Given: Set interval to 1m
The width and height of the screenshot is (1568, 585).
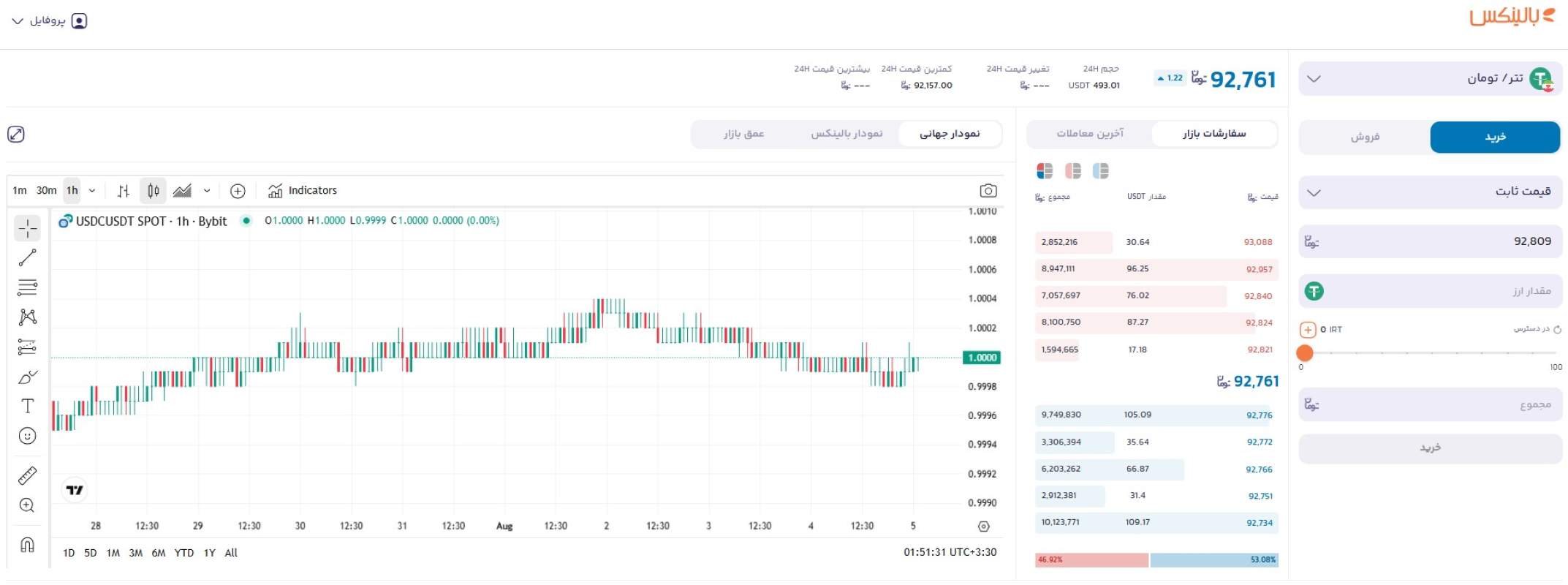Looking at the screenshot, I should click(20, 191).
